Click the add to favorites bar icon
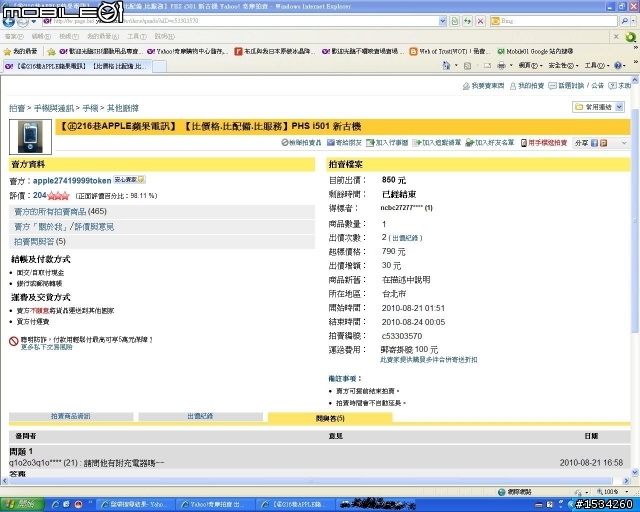Image resolution: width=640 pixels, height=512 pixels. point(51,51)
